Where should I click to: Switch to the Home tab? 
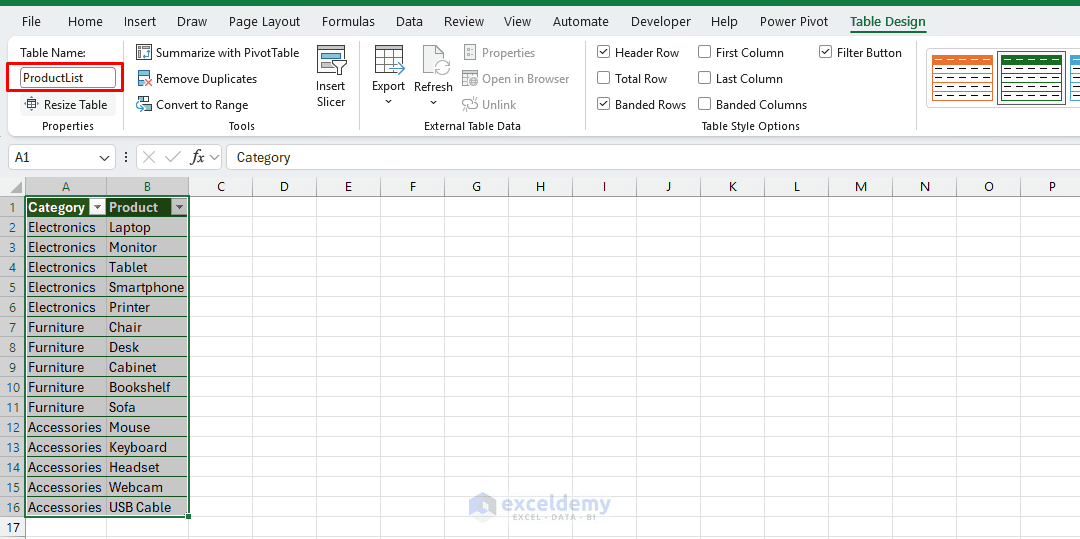(85, 21)
